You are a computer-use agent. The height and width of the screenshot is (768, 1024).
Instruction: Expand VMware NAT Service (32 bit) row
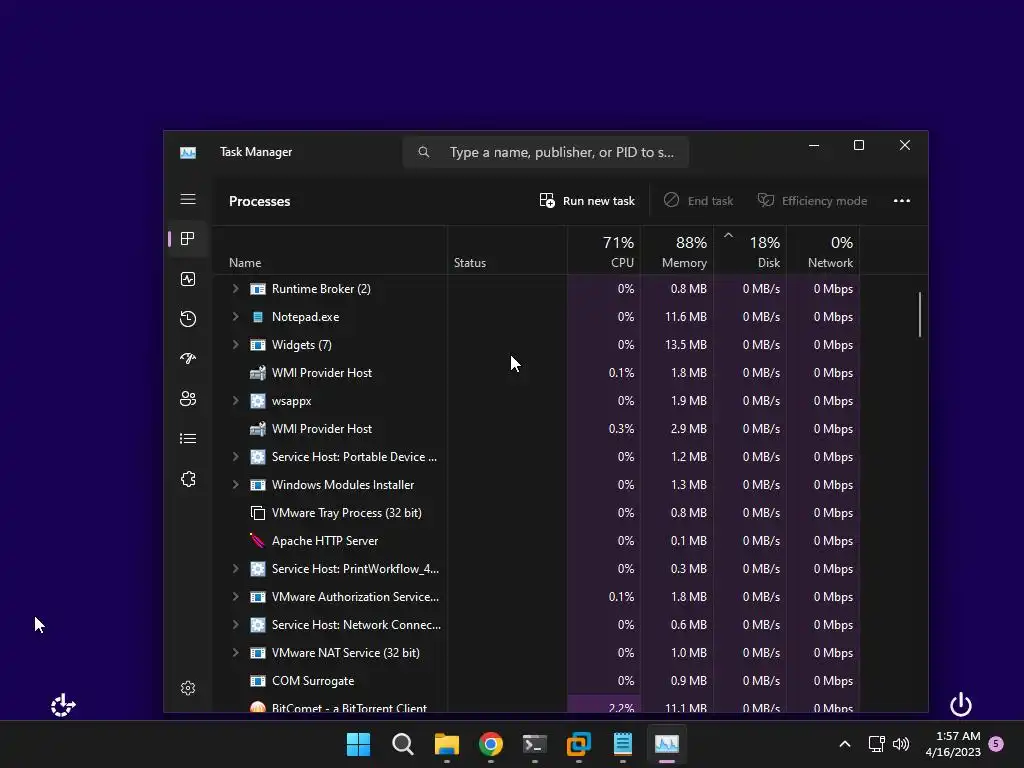(236, 652)
